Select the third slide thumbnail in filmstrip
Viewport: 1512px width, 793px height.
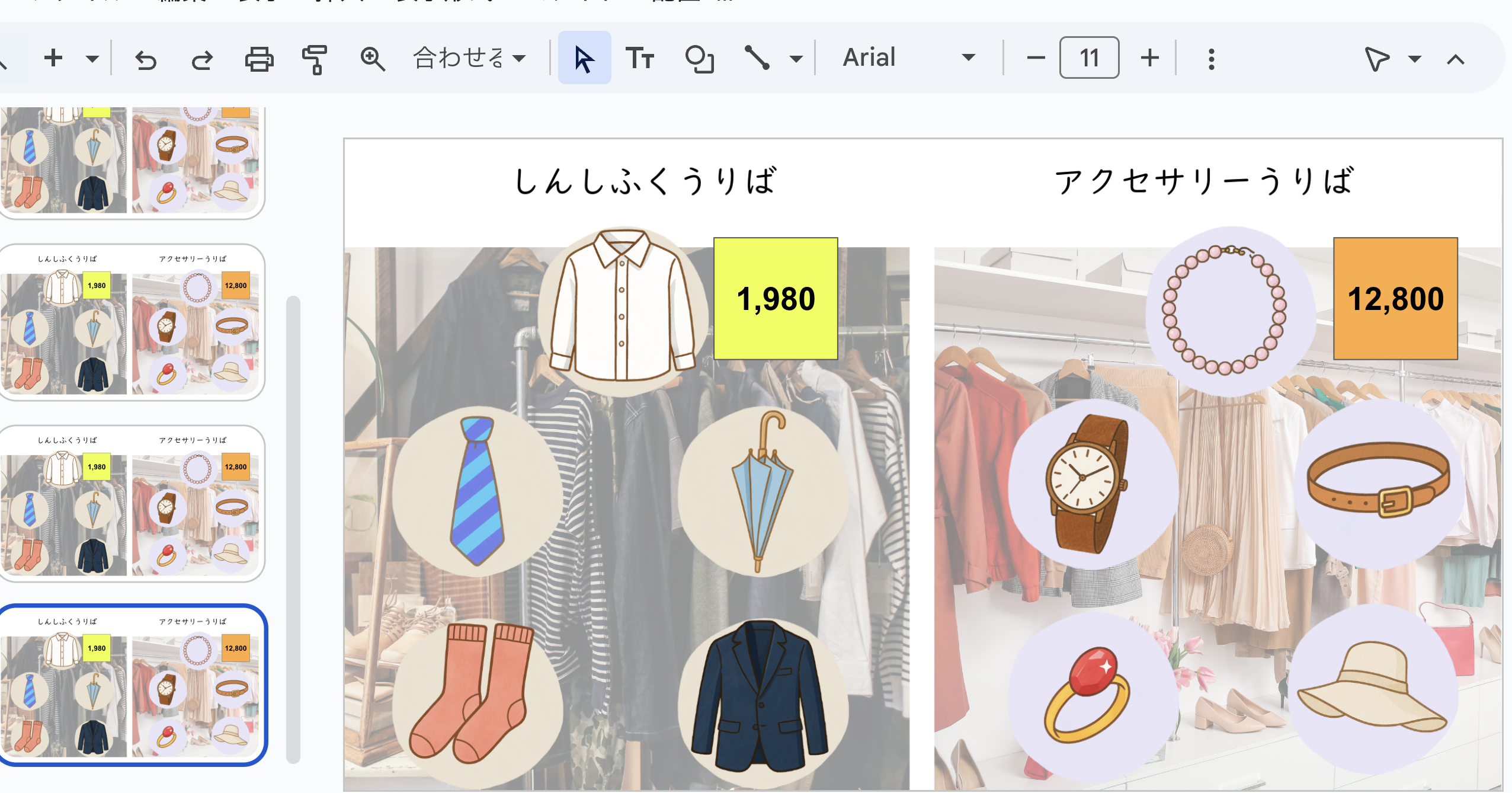[131, 504]
